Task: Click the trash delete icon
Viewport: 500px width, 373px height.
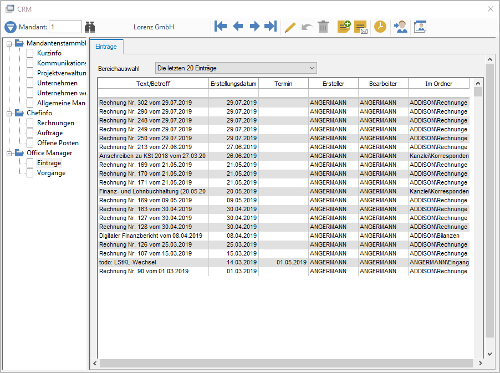Action: pyautogui.click(x=323, y=27)
